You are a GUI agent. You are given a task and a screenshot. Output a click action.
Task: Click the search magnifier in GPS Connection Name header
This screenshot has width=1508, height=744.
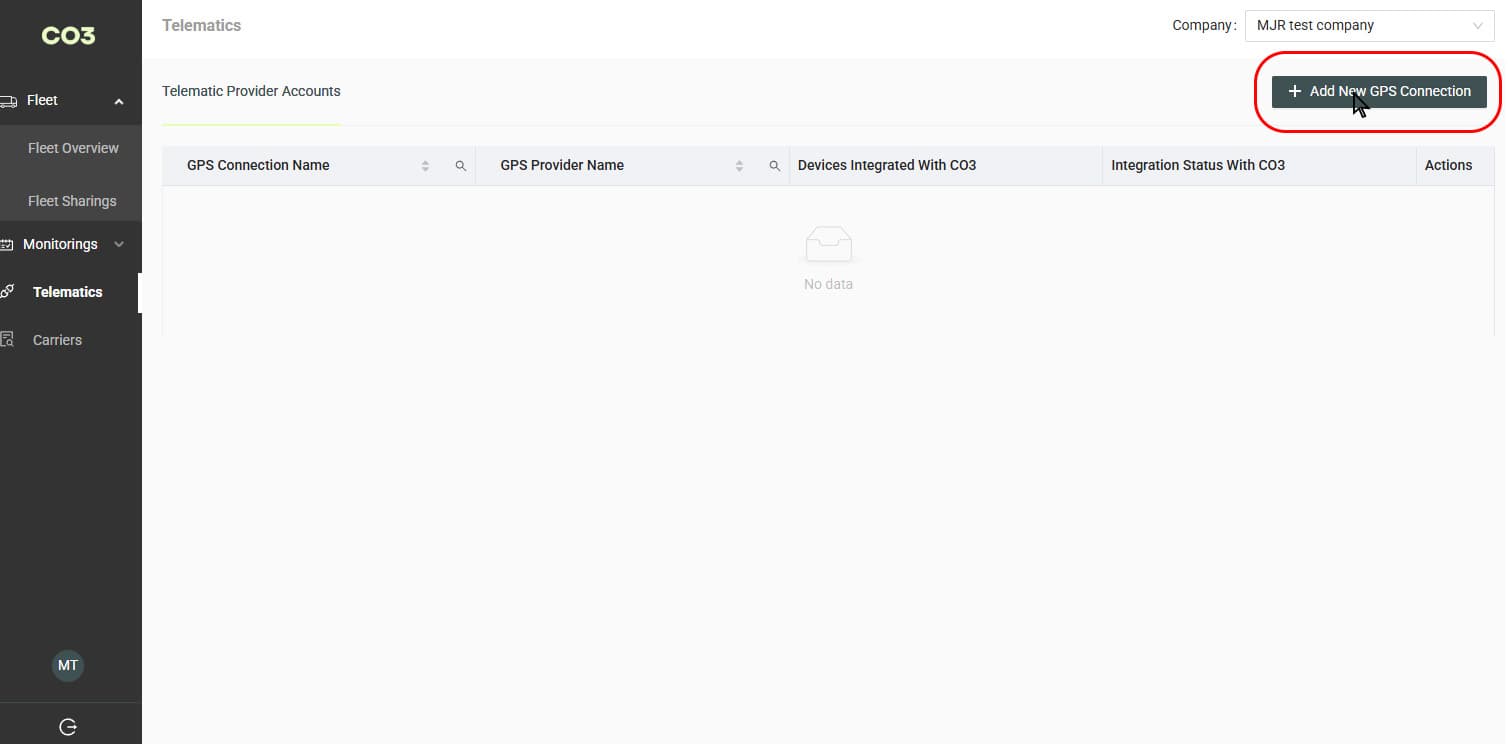tap(461, 165)
